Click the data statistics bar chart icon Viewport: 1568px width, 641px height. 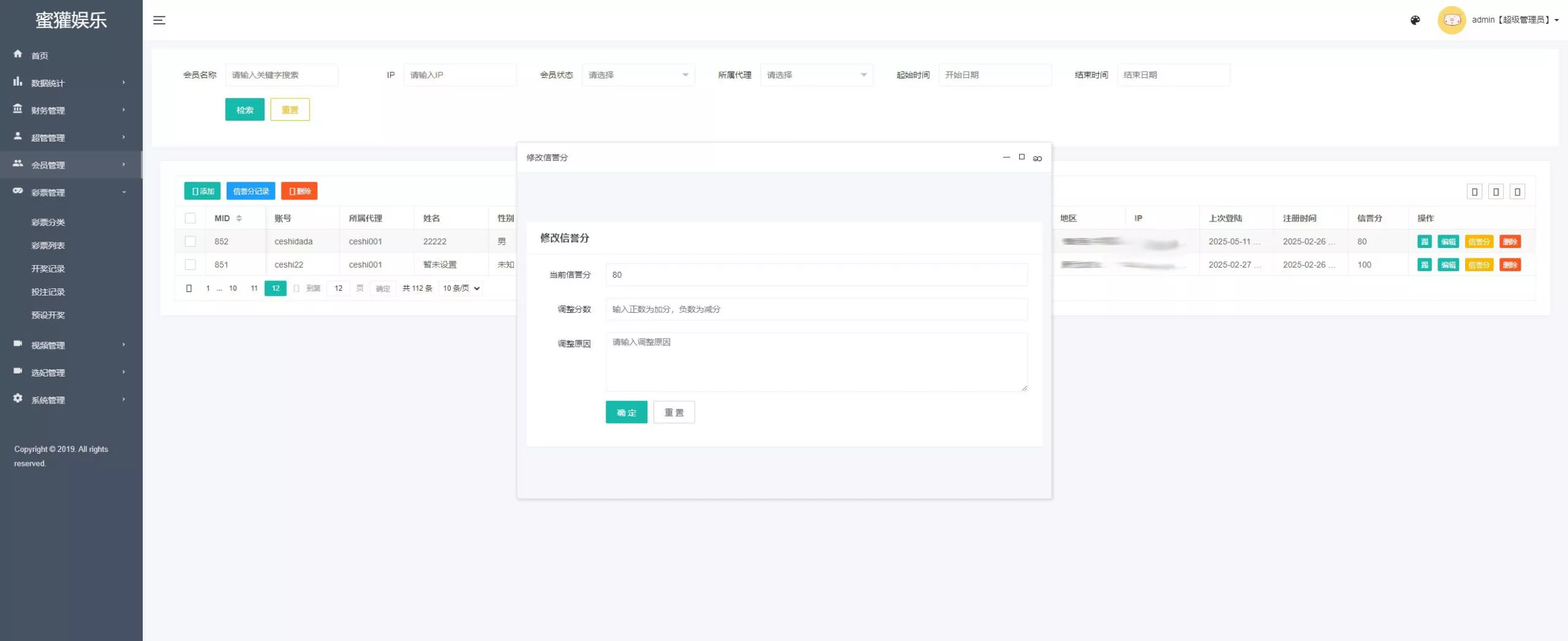(18, 81)
